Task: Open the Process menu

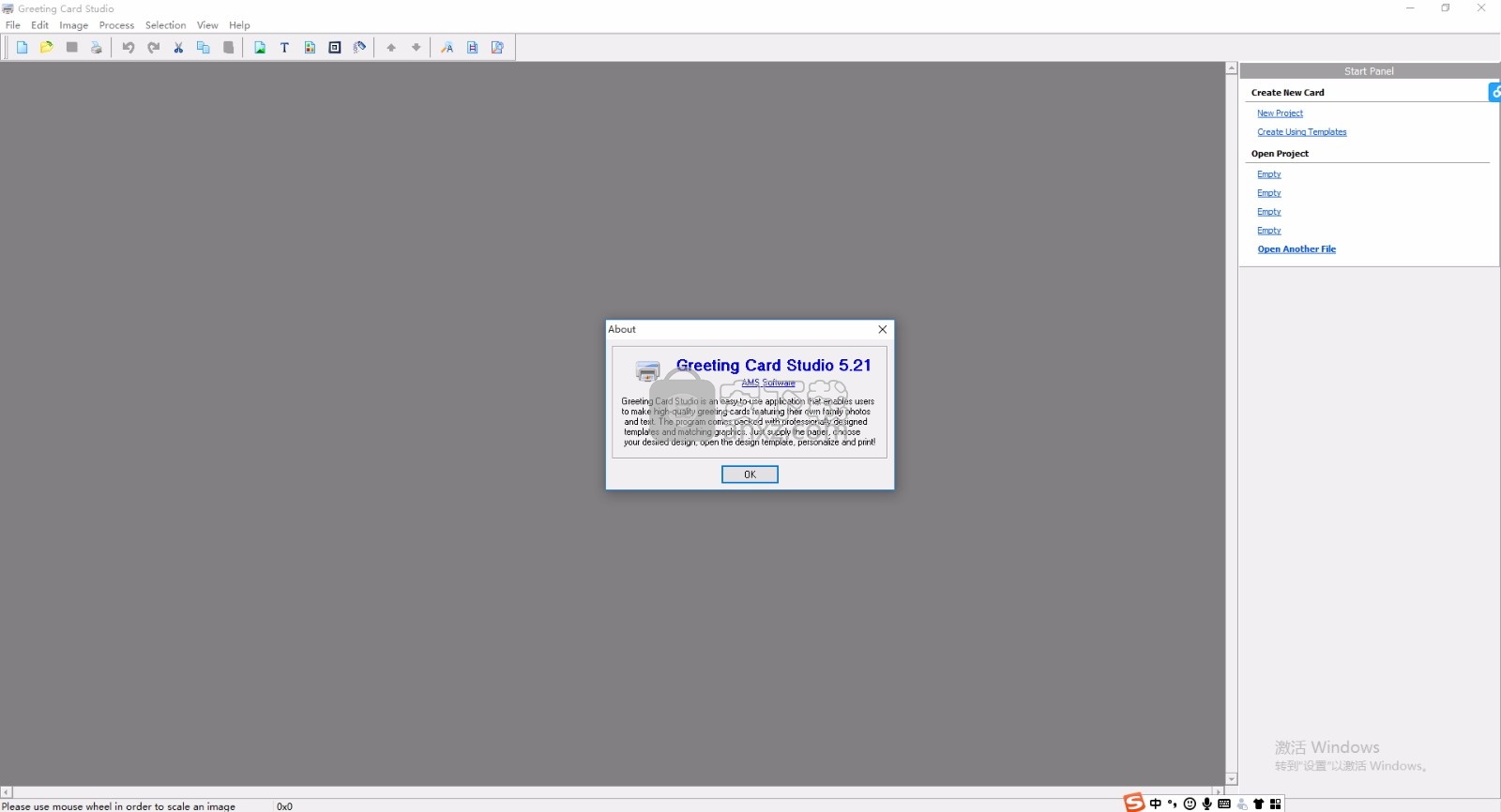Action: (116, 25)
